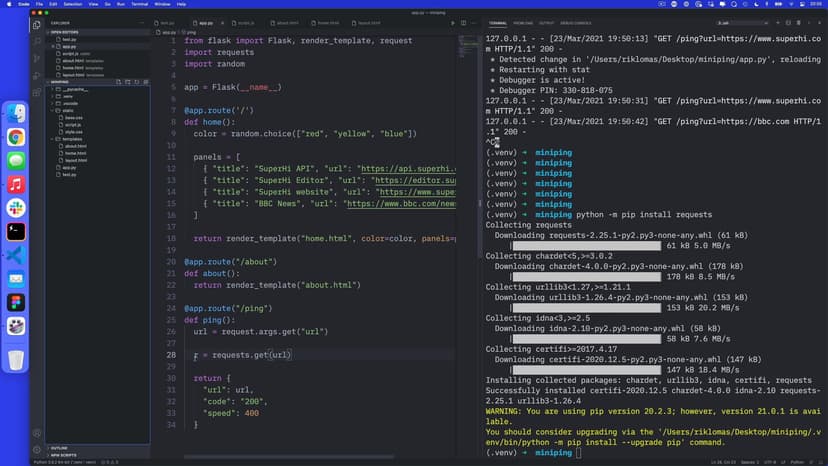Open the Selection menu in menu bar
This screenshot has width=828, height=466.
pyautogui.click(x=71, y=4)
